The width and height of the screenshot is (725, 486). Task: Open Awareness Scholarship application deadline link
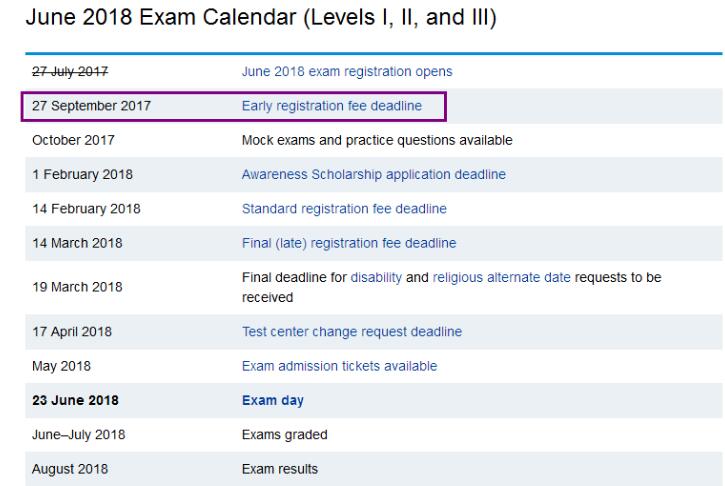click(x=373, y=174)
